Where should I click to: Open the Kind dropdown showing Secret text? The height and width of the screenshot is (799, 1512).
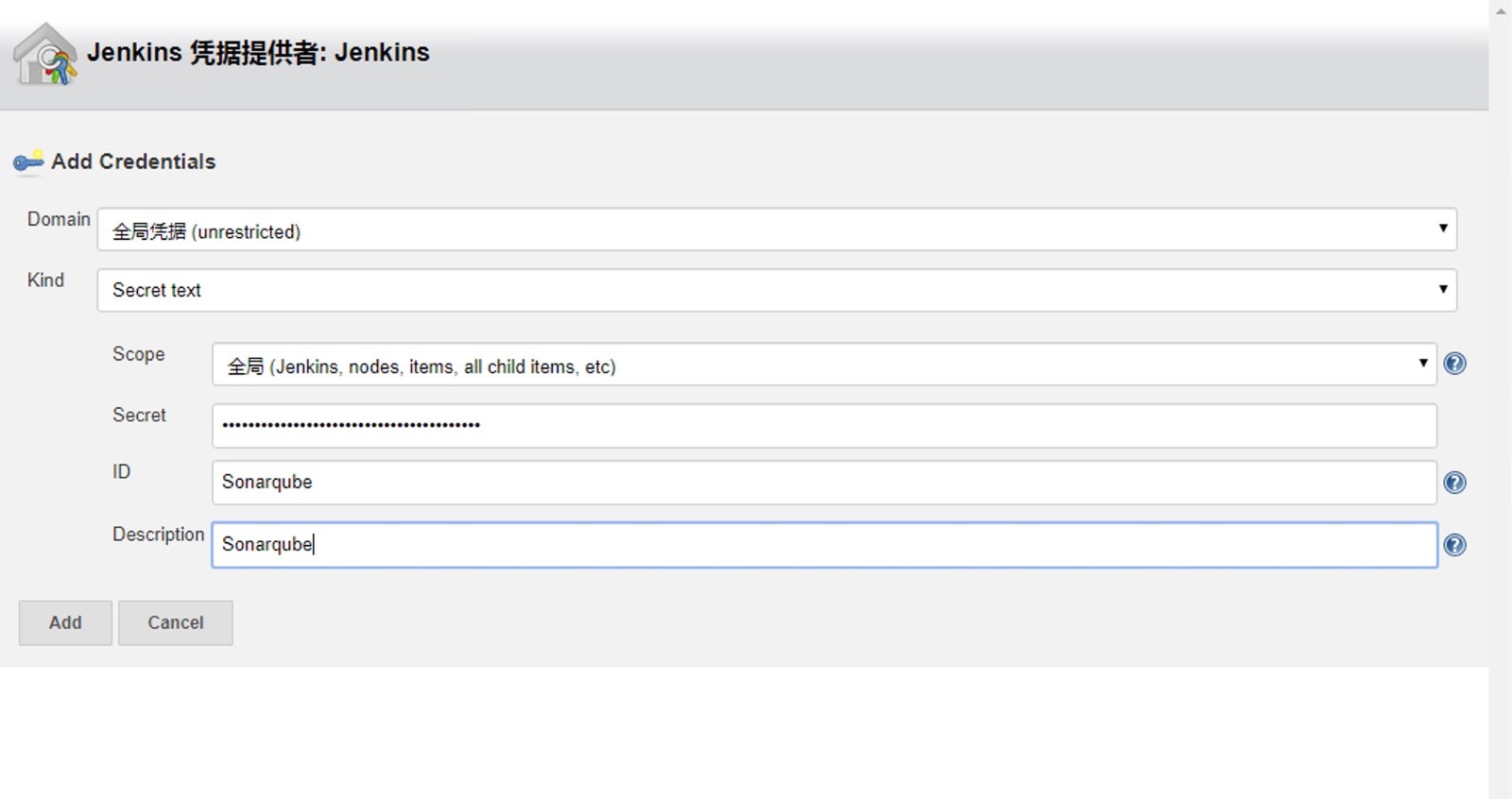click(x=776, y=290)
